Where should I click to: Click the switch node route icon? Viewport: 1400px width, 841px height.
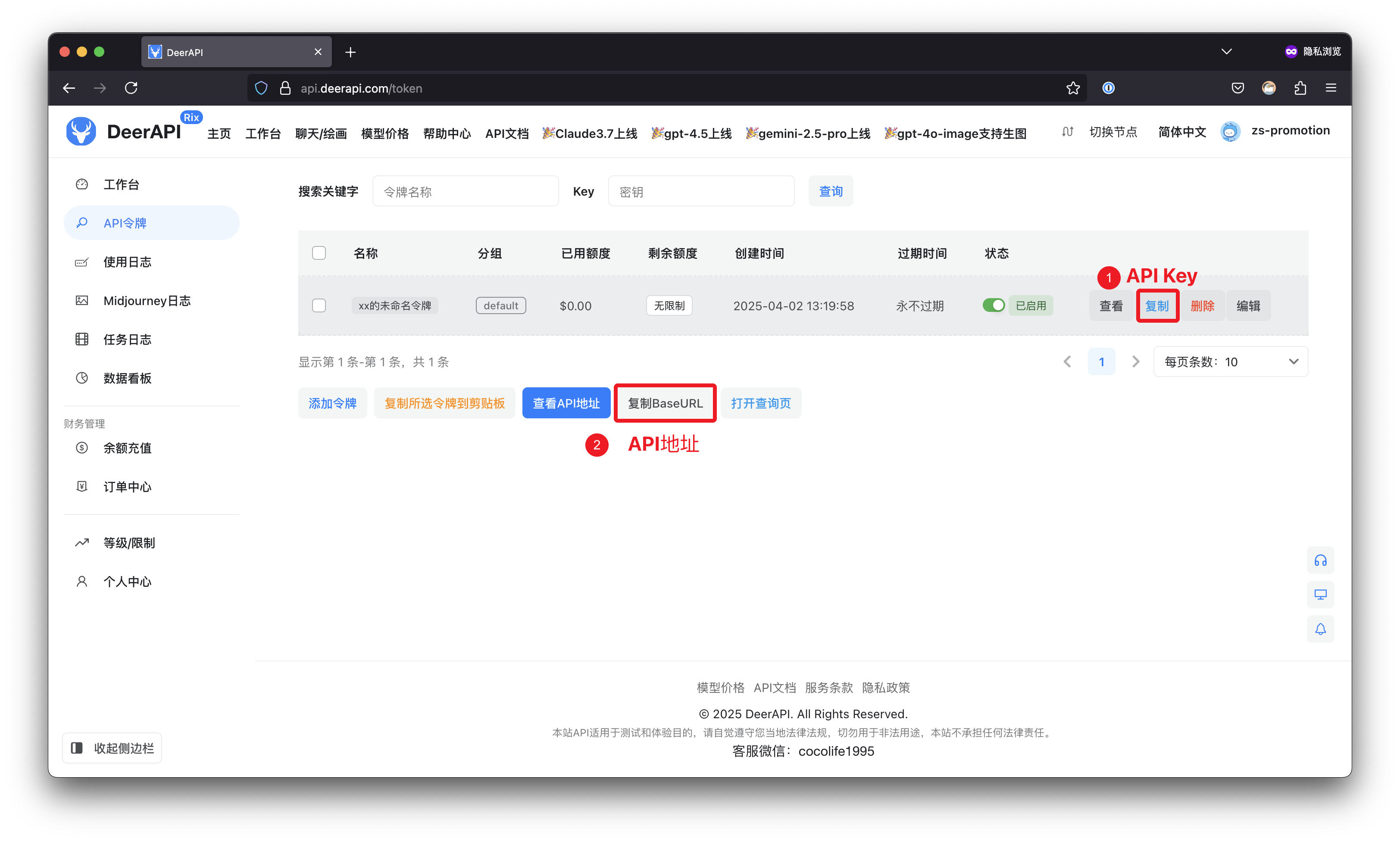(x=1067, y=131)
